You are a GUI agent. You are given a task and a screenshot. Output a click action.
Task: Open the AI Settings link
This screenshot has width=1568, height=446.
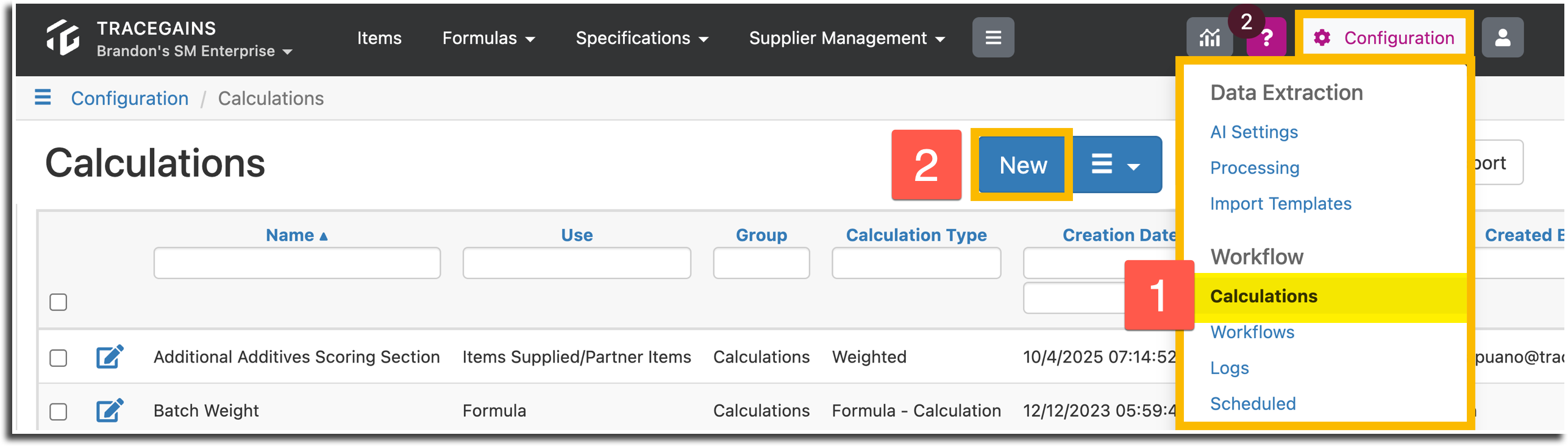[x=1254, y=132]
